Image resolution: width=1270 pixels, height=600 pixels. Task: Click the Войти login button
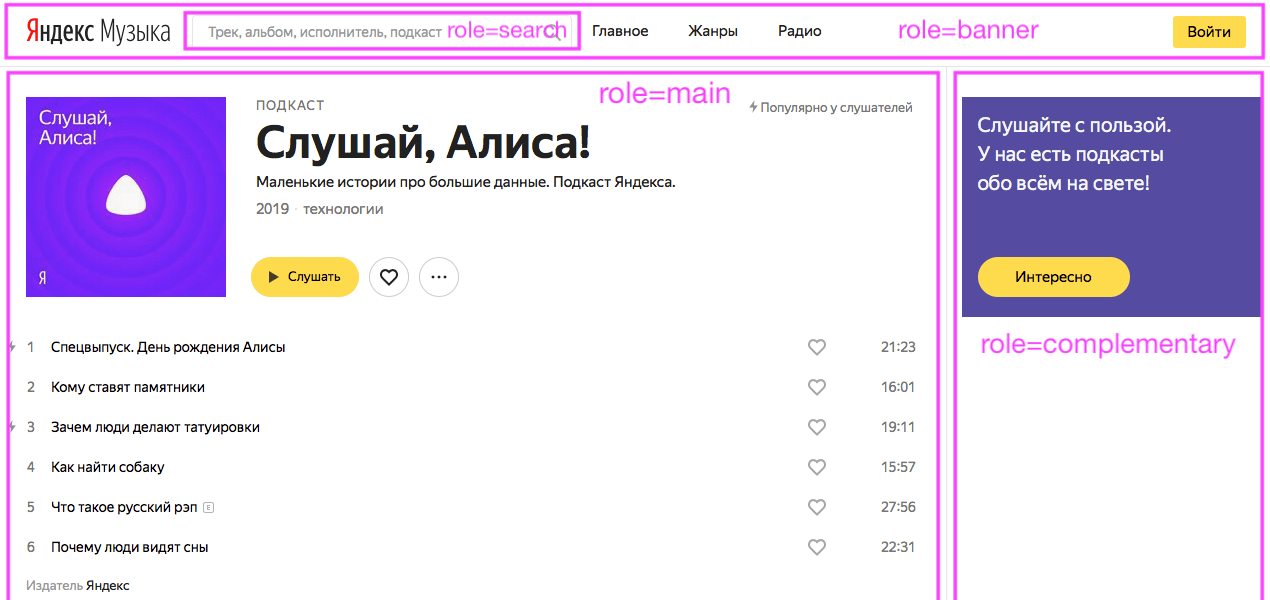pos(1208,32)
